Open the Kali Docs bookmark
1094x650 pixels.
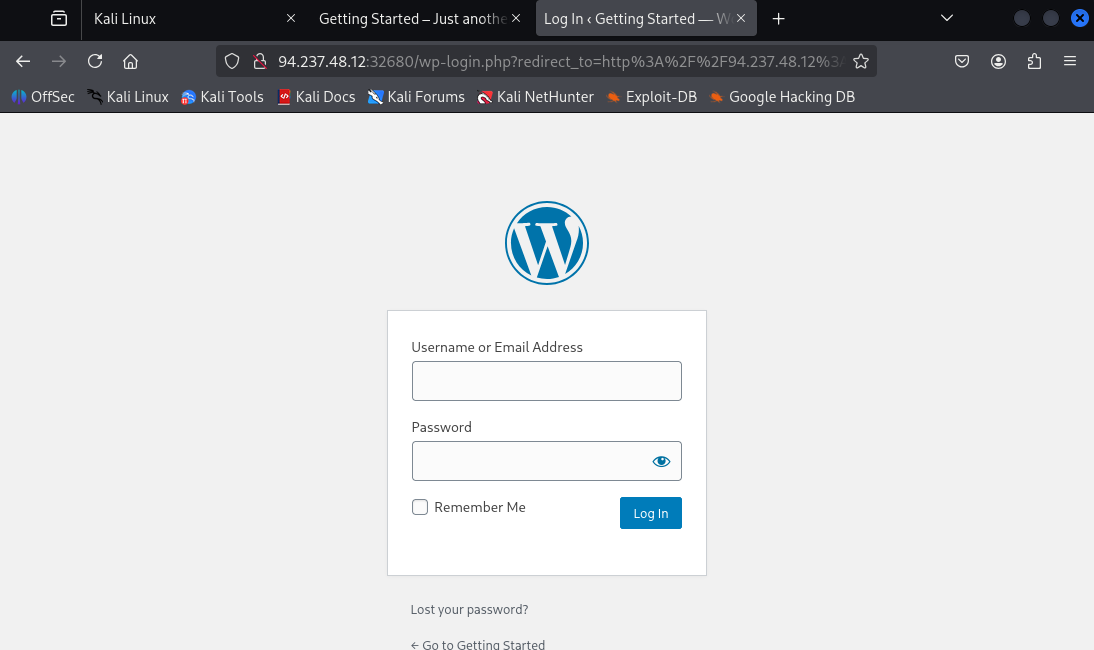pyautogui.click(x=316, y=97)
